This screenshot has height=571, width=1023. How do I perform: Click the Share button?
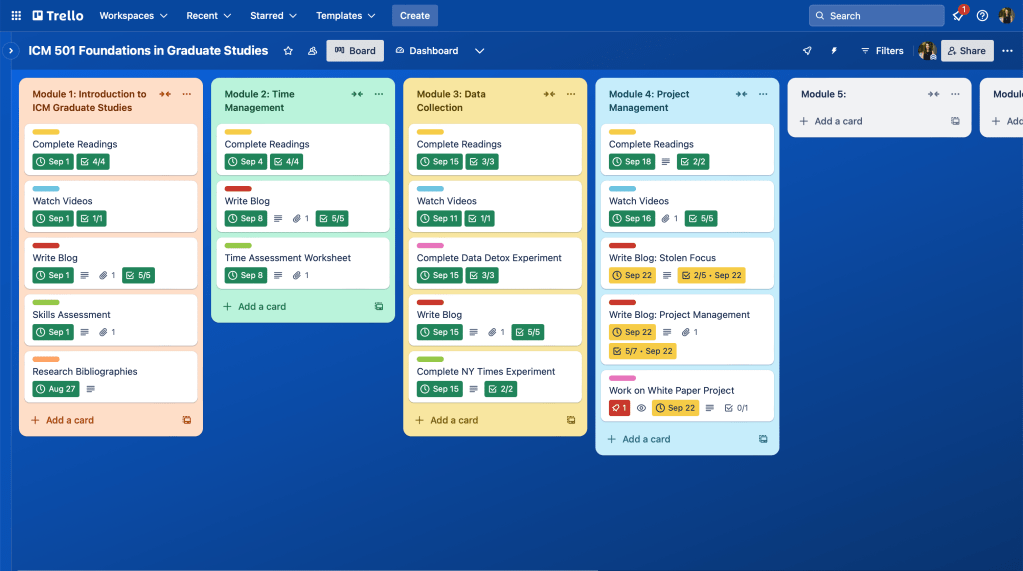[x=966, y=51]
